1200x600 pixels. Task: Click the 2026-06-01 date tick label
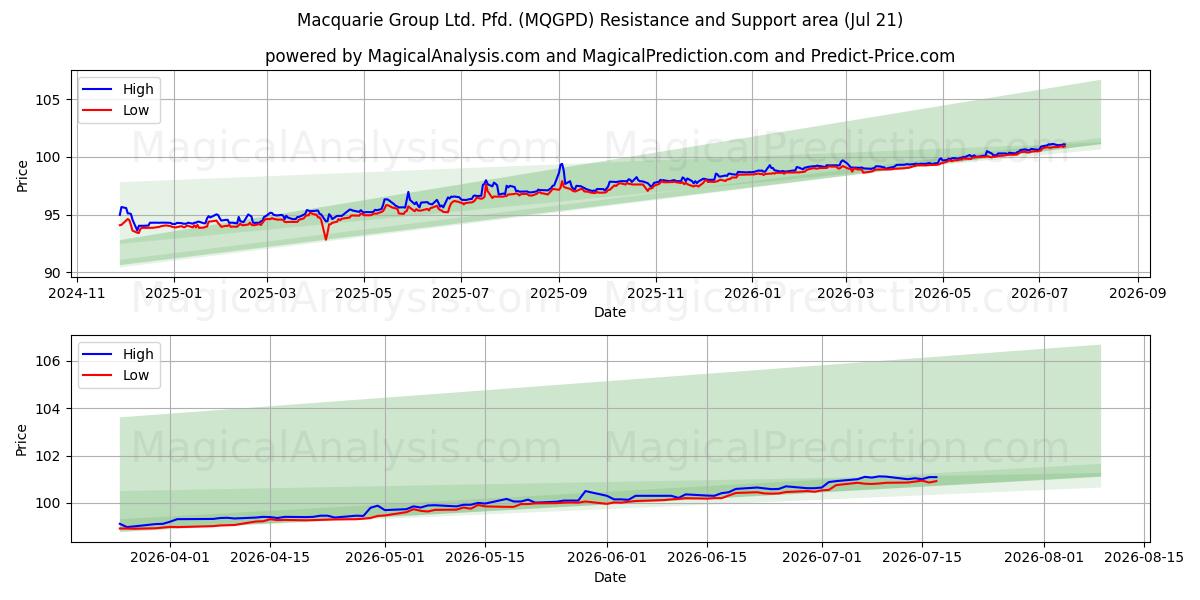pyautogui.click(x=607, y=558)
